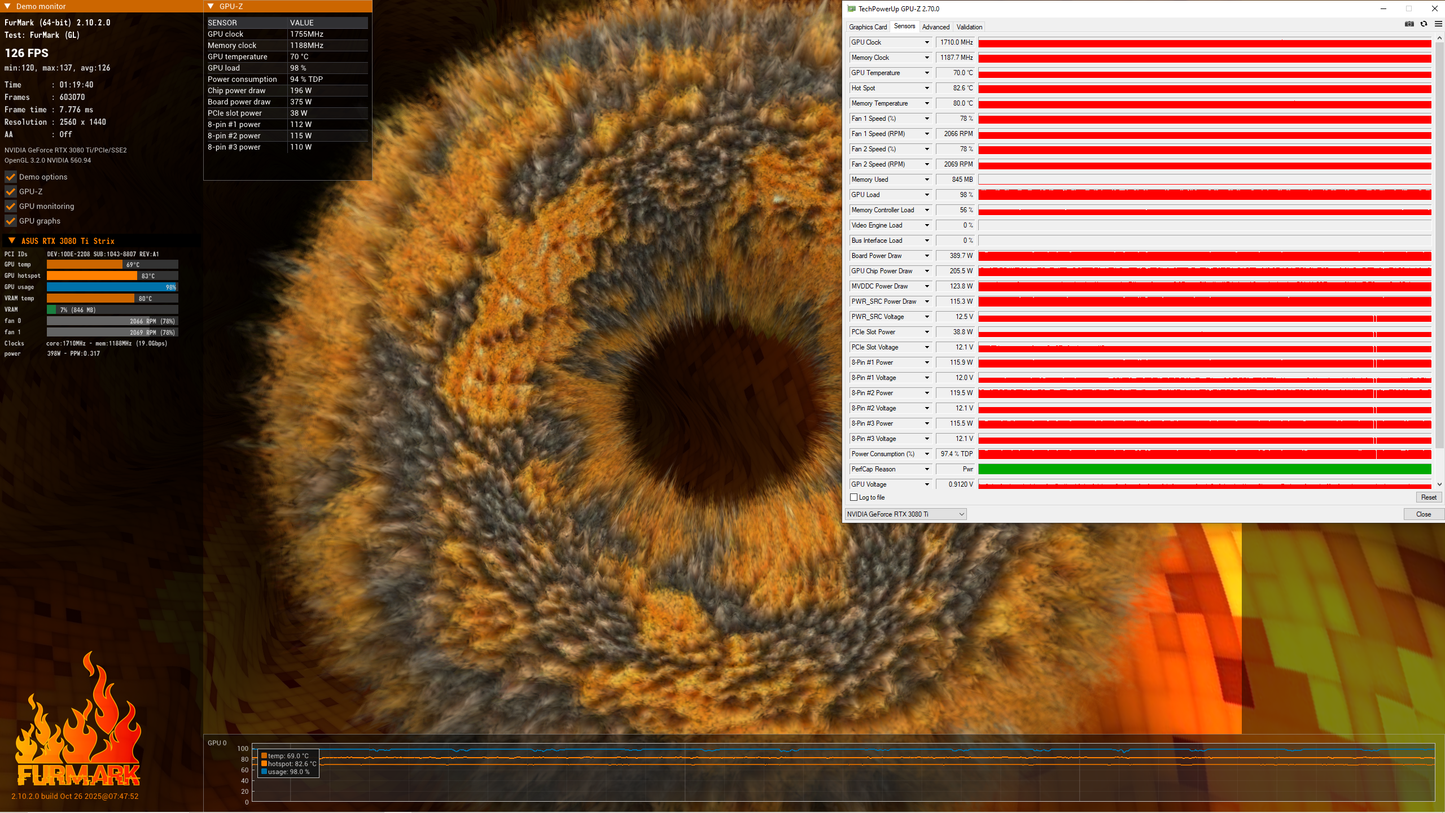This screenshot has height=813, width=1445.
Task: Click the 126 FPS readout
Action: click(26, 53)
